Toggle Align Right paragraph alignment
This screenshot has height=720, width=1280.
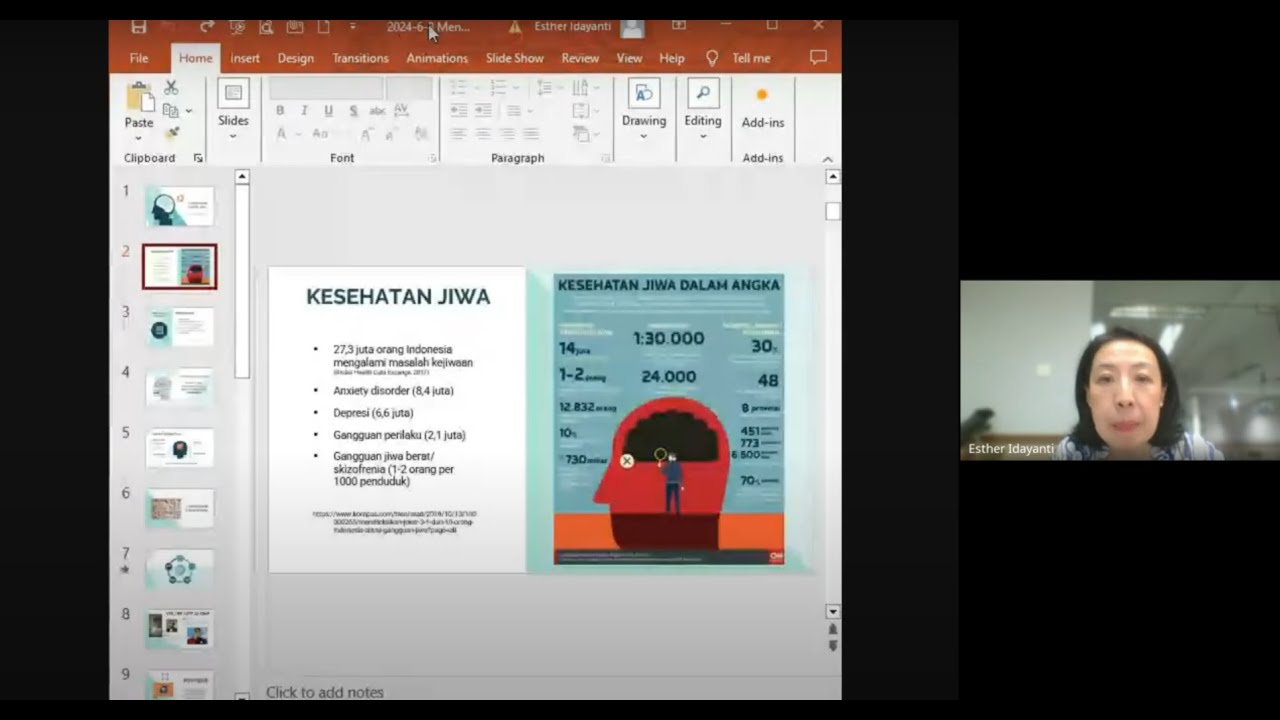(x=507, y=133)
